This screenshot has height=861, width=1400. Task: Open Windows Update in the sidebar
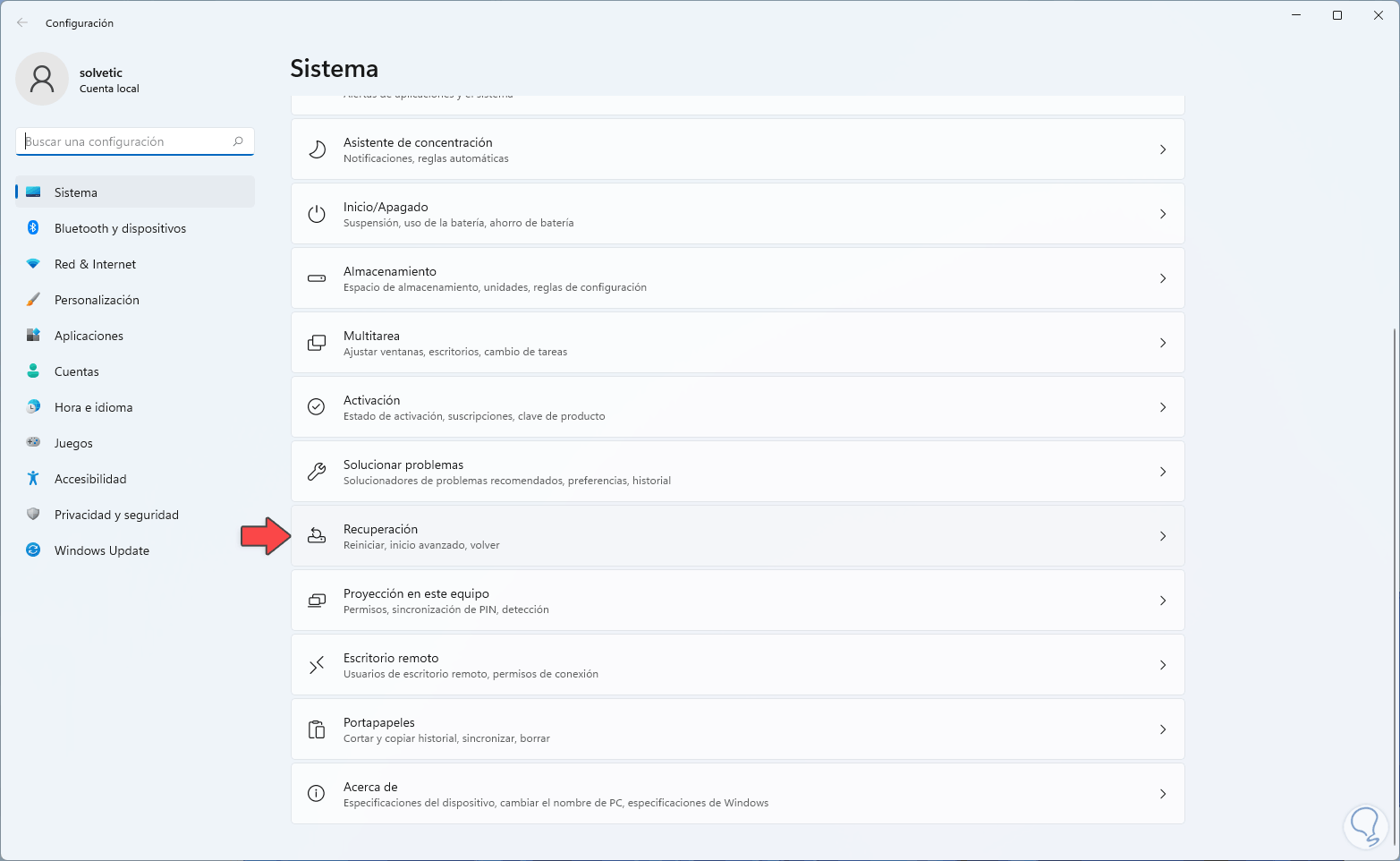pos(101,550)
